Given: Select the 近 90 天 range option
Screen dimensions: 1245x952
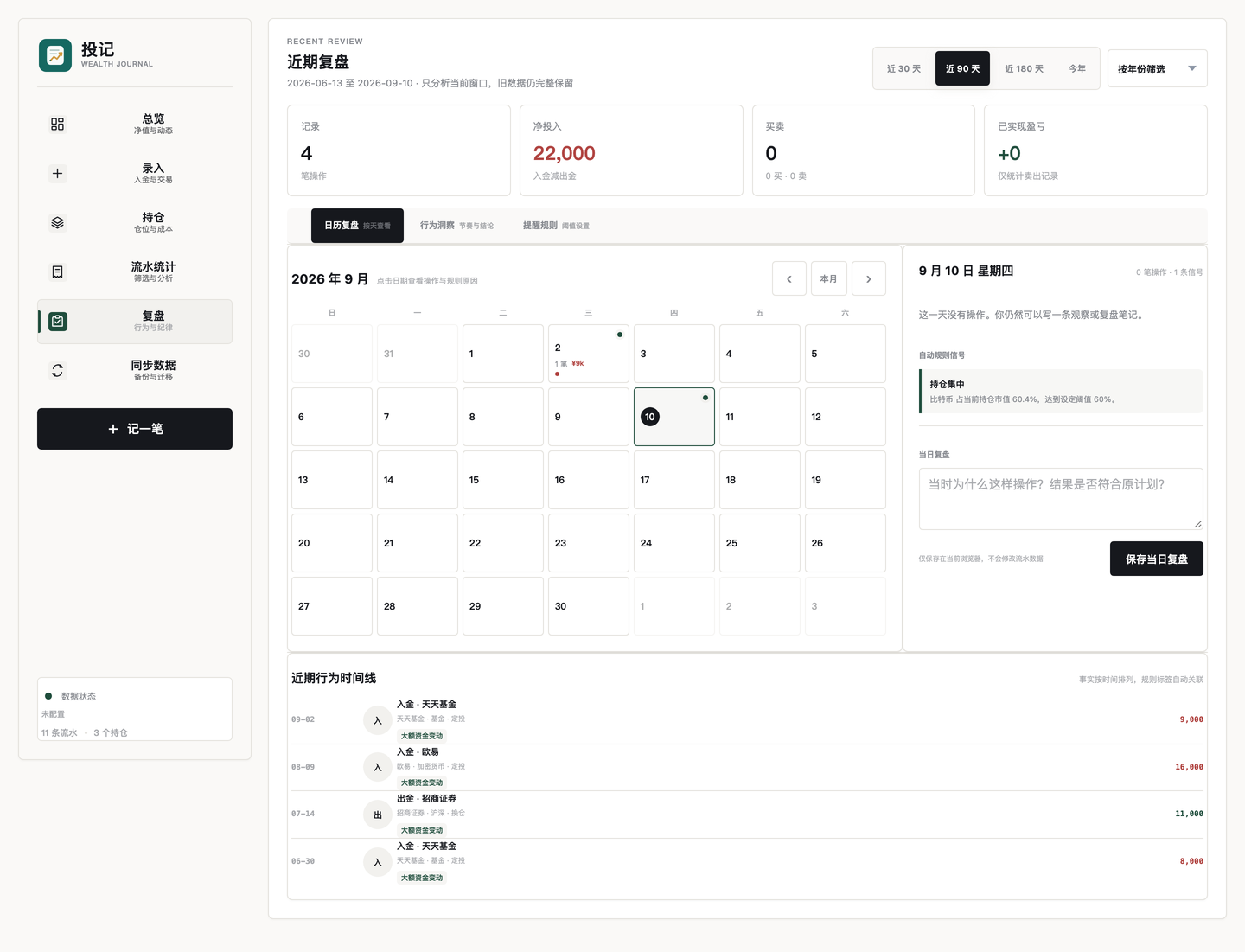Looking at the screenshot, I should (x=962, y=68).
